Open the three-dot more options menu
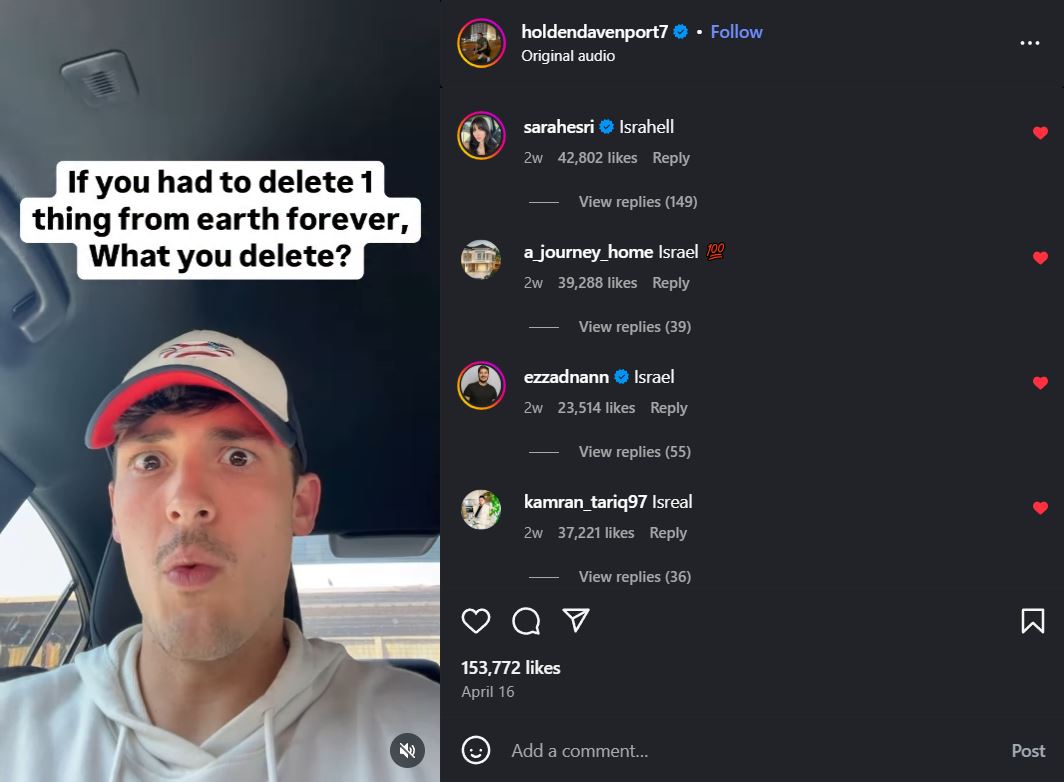The width and height of the screenshot is (1064, 782). pos(1029,43)
